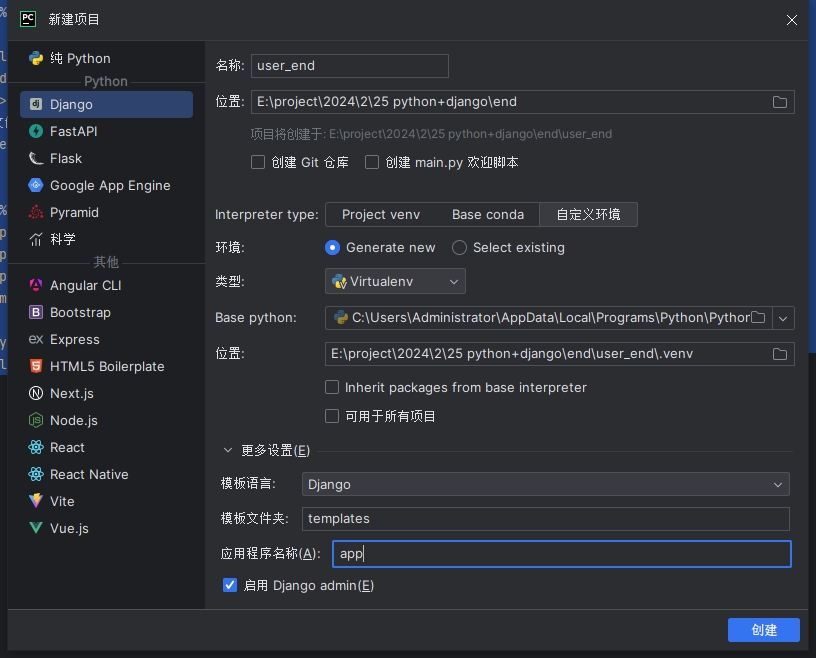
Task: Select Express label in project list
Action: point(74,339)
